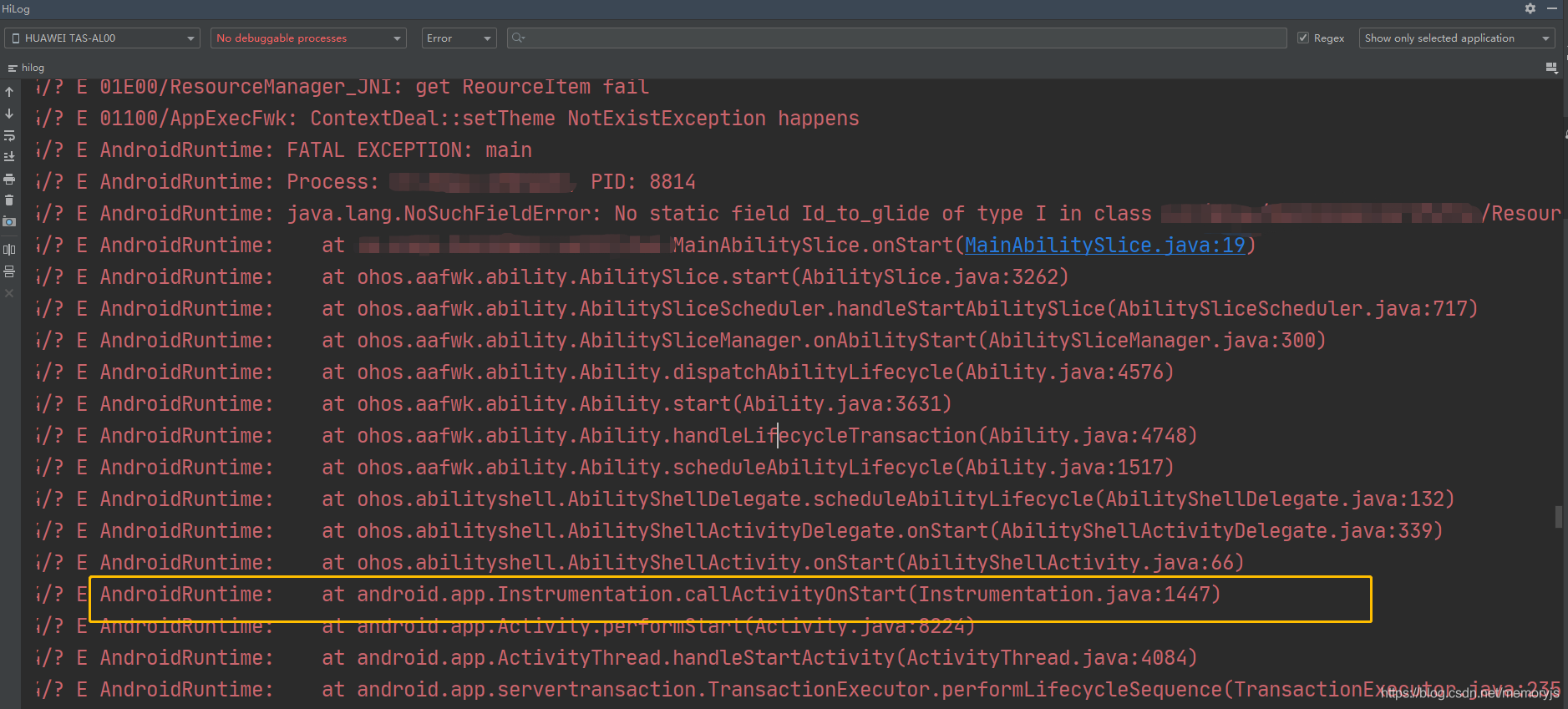Open the HiLog settings gear icon
1568x709 pixels.
point(1530,8)
